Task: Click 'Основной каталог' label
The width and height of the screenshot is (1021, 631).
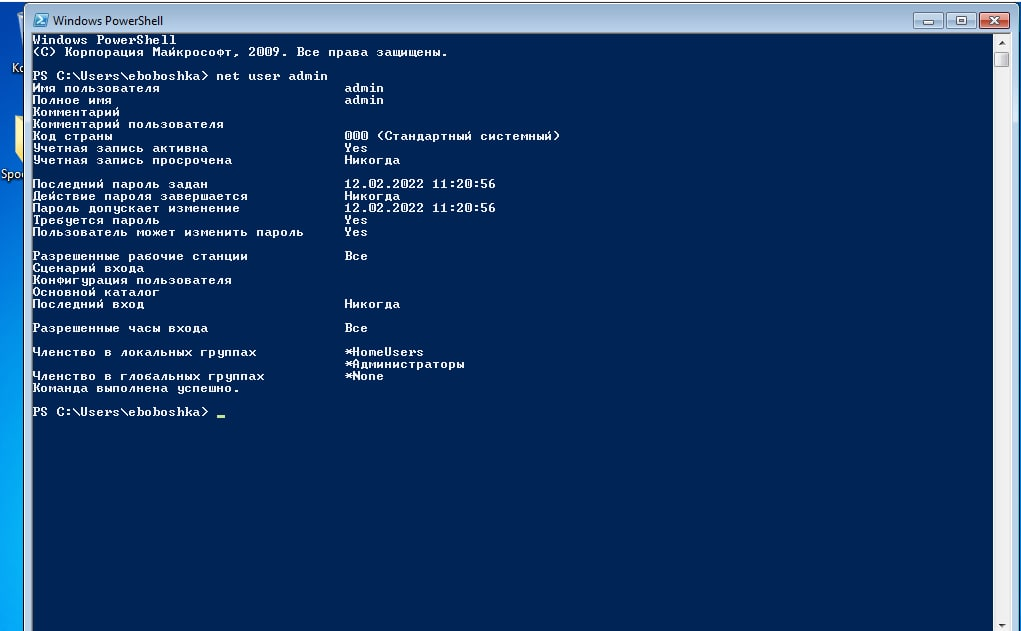Action: pos(96,292)
